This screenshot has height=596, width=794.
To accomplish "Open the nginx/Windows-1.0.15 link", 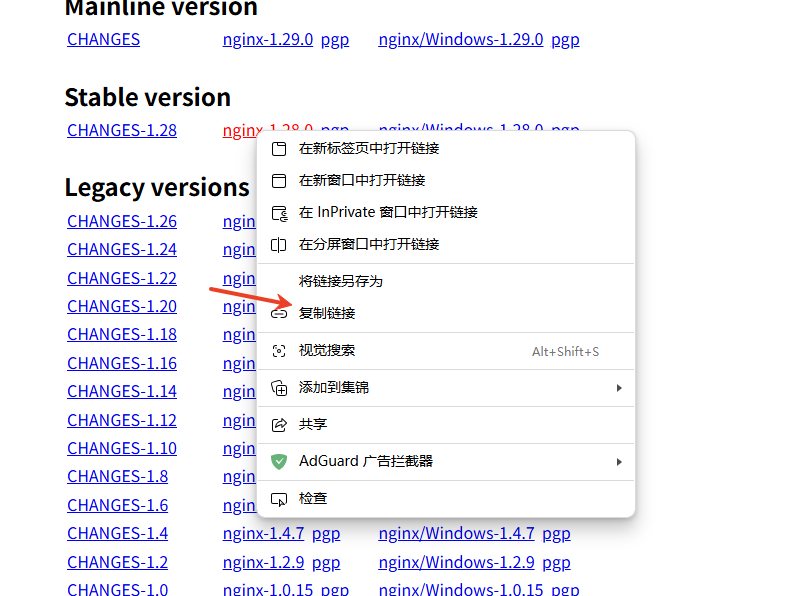I will [461, 589].
